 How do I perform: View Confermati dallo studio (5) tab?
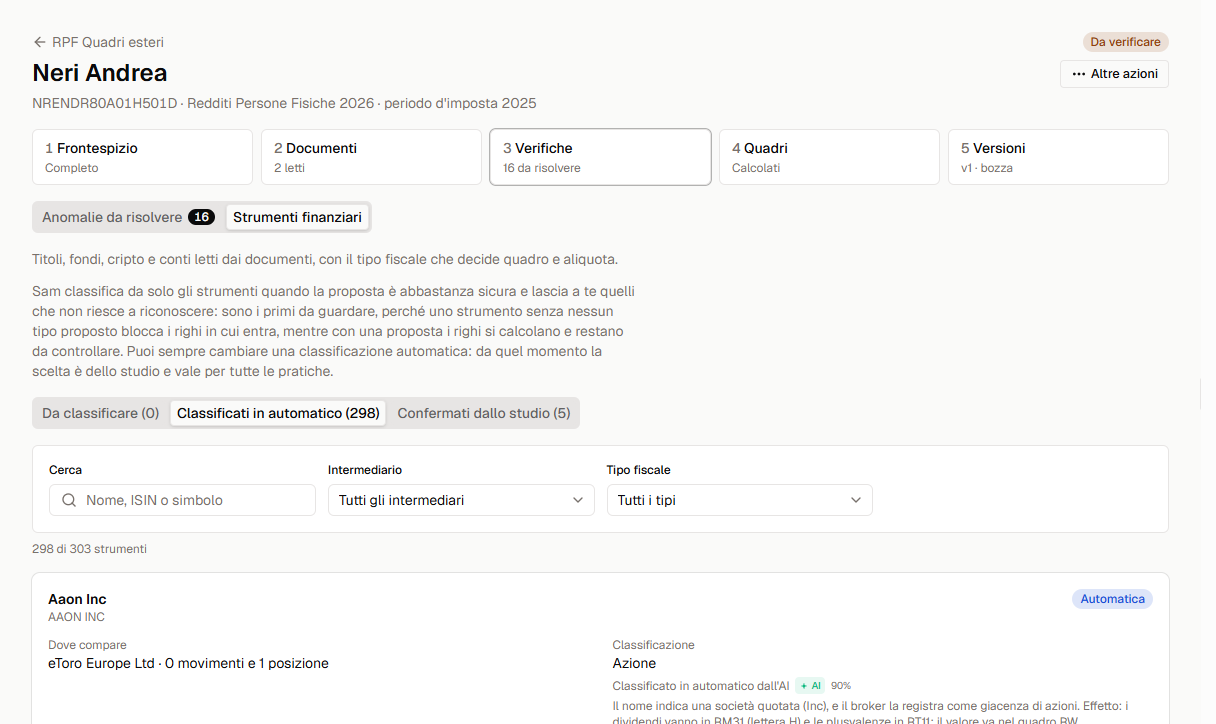coord(484,413)
